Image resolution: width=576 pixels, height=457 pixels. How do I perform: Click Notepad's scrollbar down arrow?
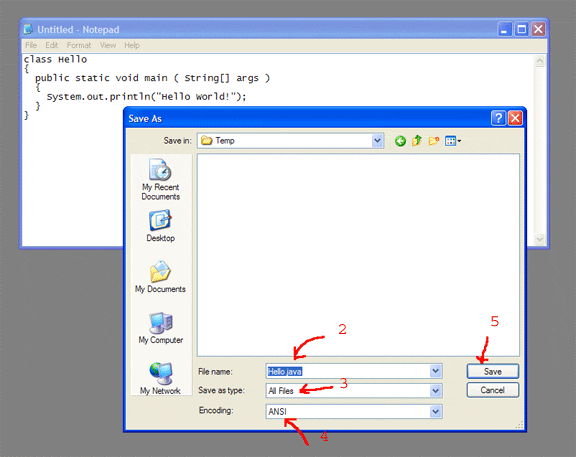coord(539,239)
